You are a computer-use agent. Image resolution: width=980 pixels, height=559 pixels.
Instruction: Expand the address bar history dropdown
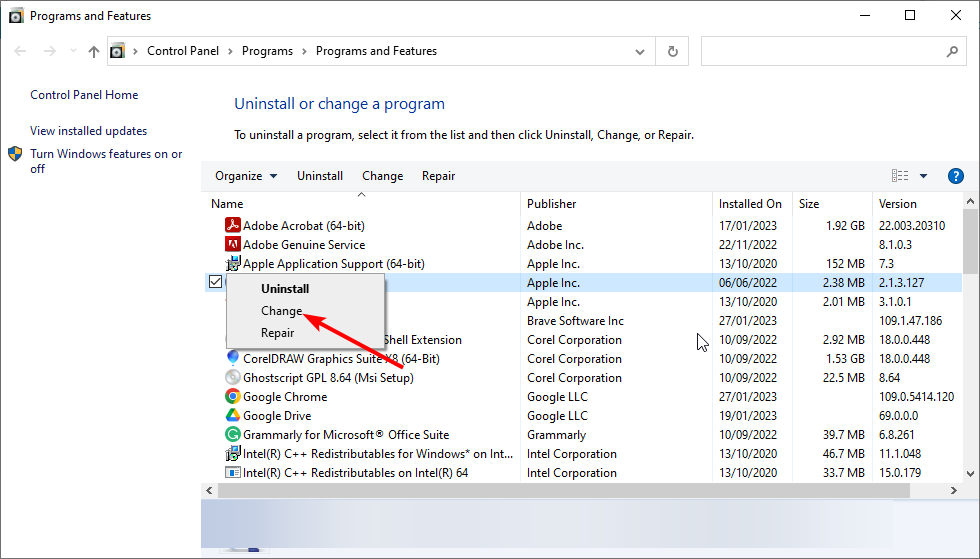(640, 52)
